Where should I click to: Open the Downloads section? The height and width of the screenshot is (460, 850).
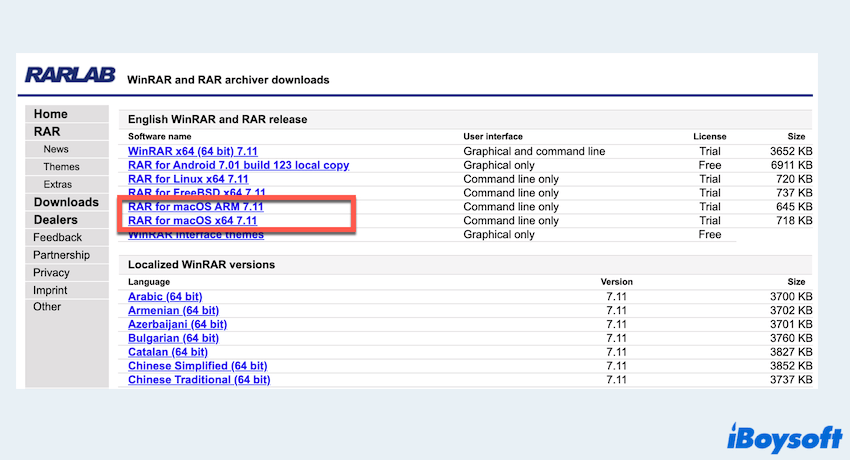pos(66,202)
